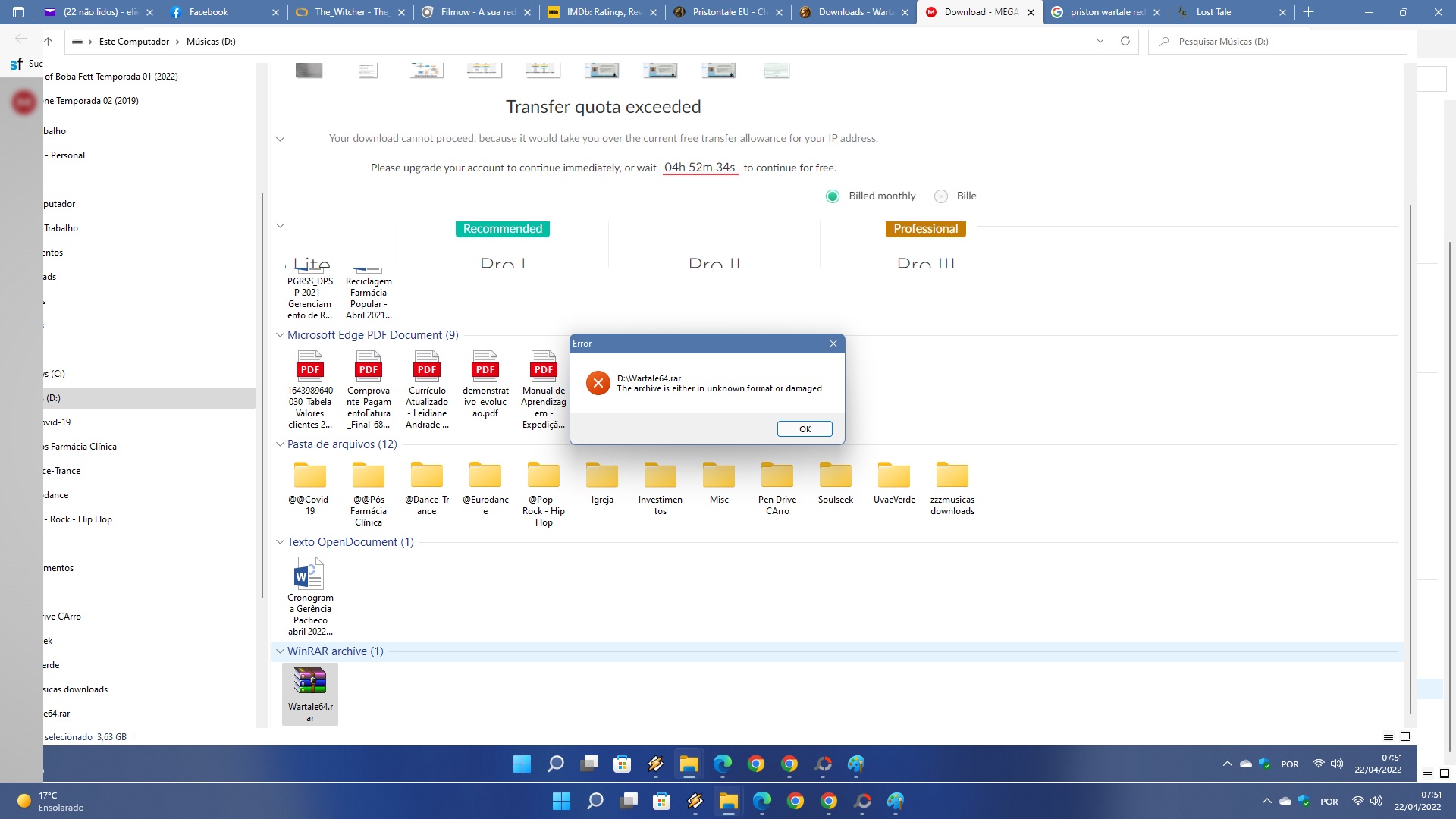The height and width of the screenshot is (819, 1456).
Task: Click the navigation pane scrollbar
Action: (x=262, y=394)
